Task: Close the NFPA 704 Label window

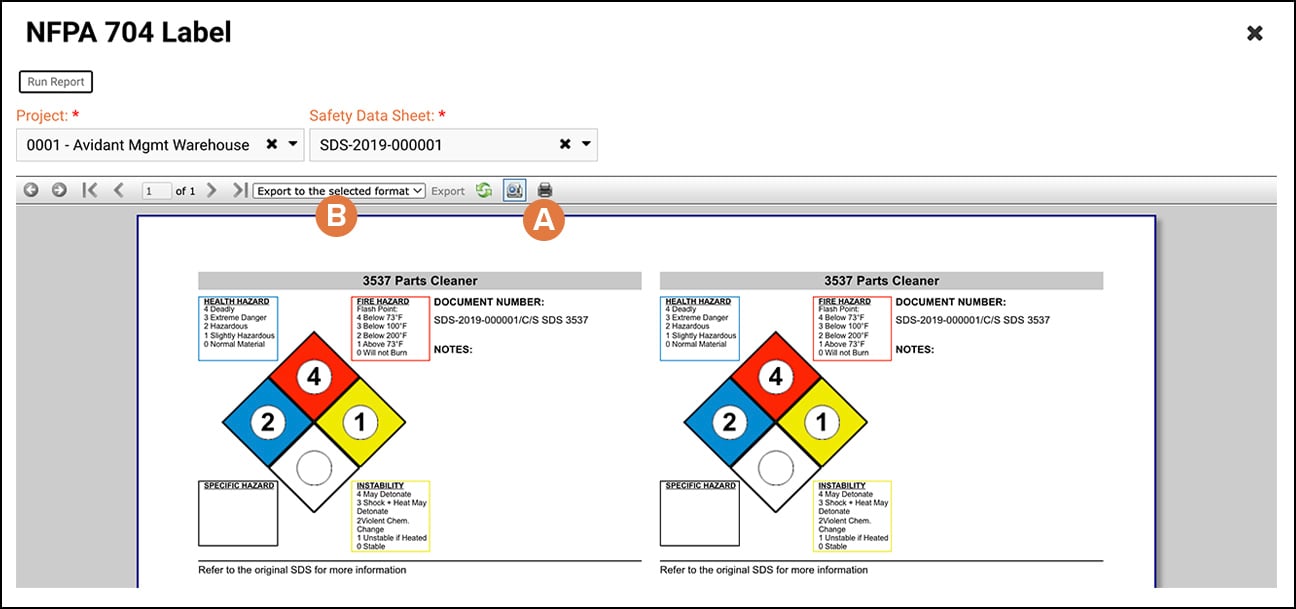Action: point(1255,32)
